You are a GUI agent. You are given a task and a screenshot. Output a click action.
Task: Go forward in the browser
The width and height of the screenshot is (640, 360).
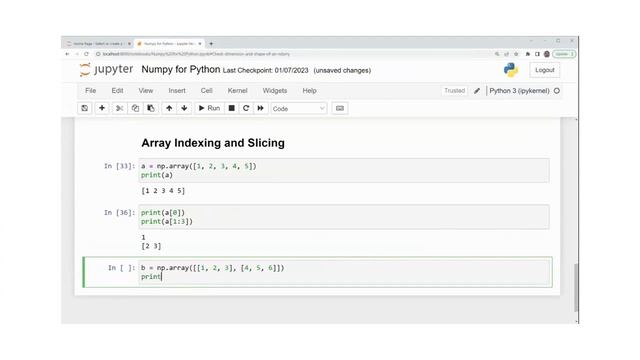click(x=77, y=54)
